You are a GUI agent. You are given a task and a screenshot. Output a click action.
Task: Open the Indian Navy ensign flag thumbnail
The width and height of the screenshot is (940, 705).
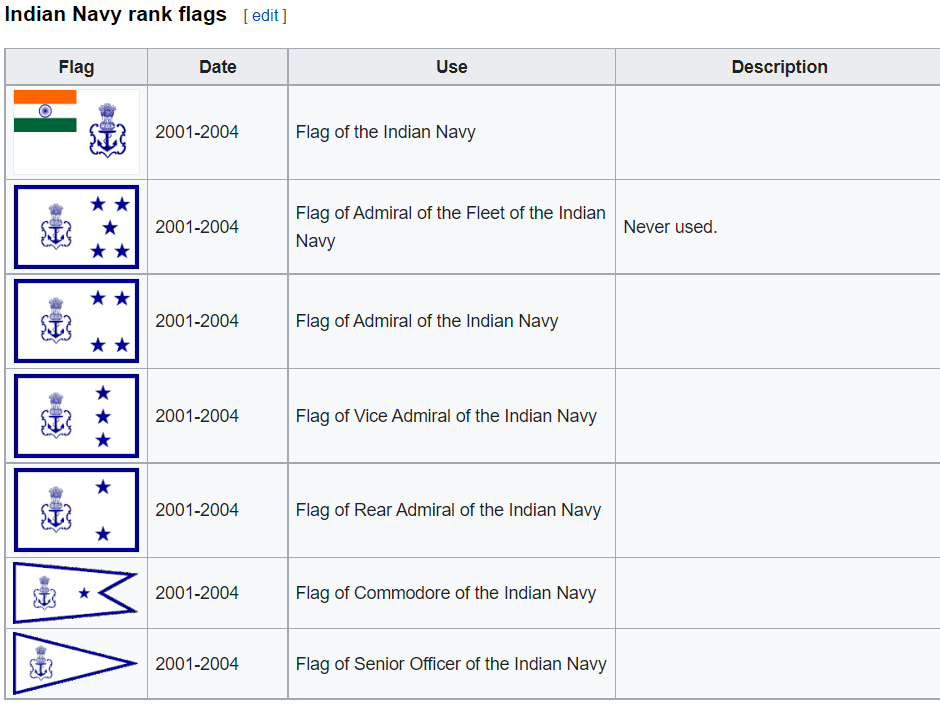[x=76, y=132]
